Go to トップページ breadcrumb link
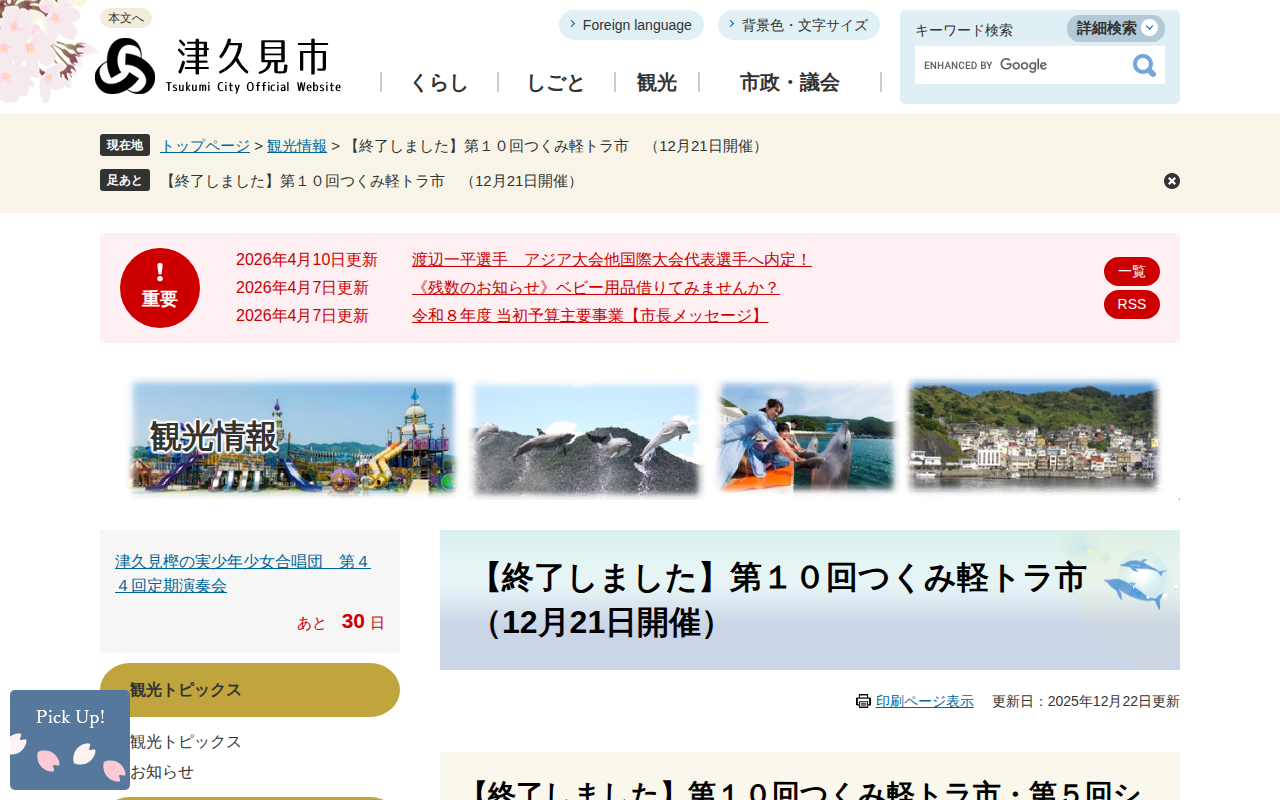 coord(205,146)
